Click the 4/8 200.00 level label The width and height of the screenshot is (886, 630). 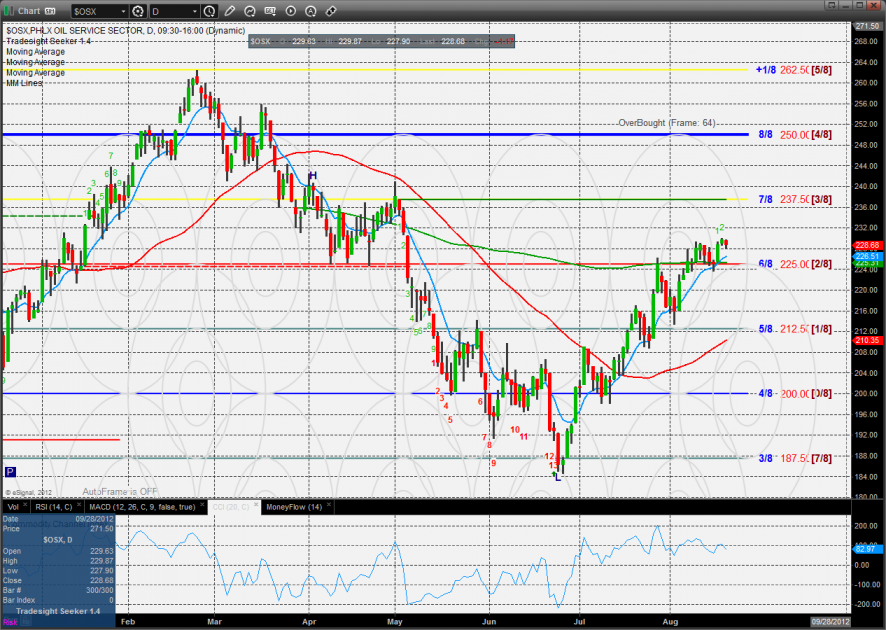click(795, 393)
